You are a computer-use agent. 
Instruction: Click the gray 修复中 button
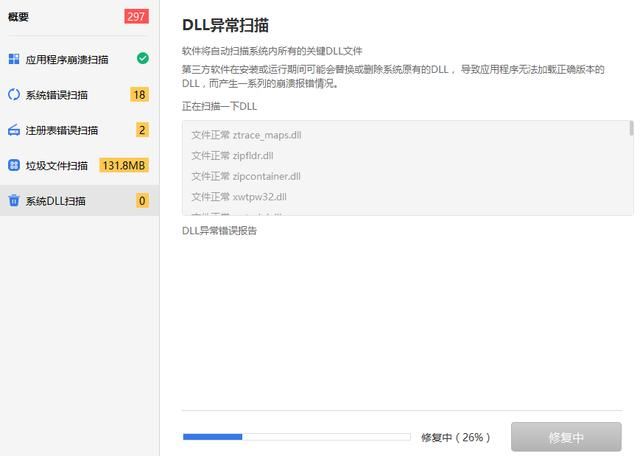566,437
